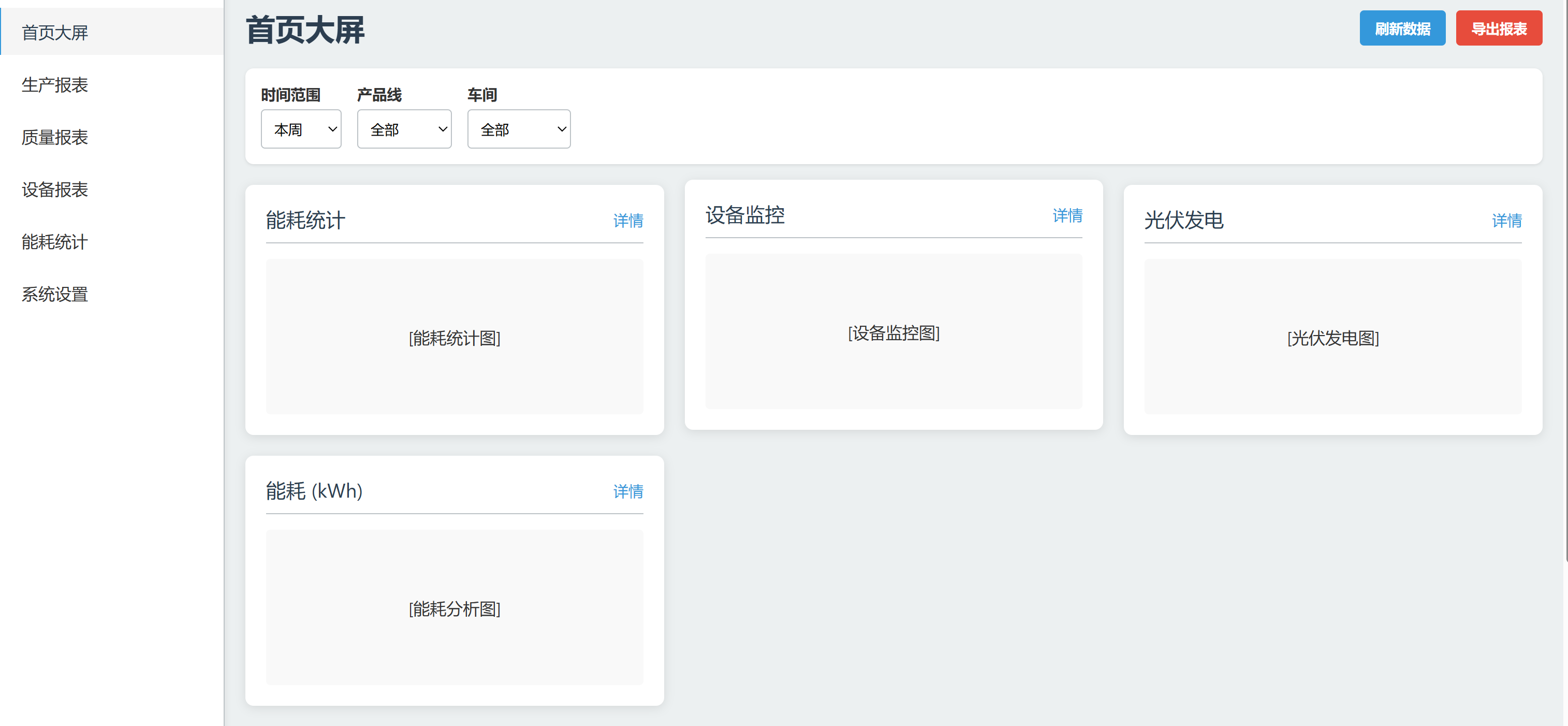
Task: Click the [设备监控图] chart area
Action: (893, 332)
